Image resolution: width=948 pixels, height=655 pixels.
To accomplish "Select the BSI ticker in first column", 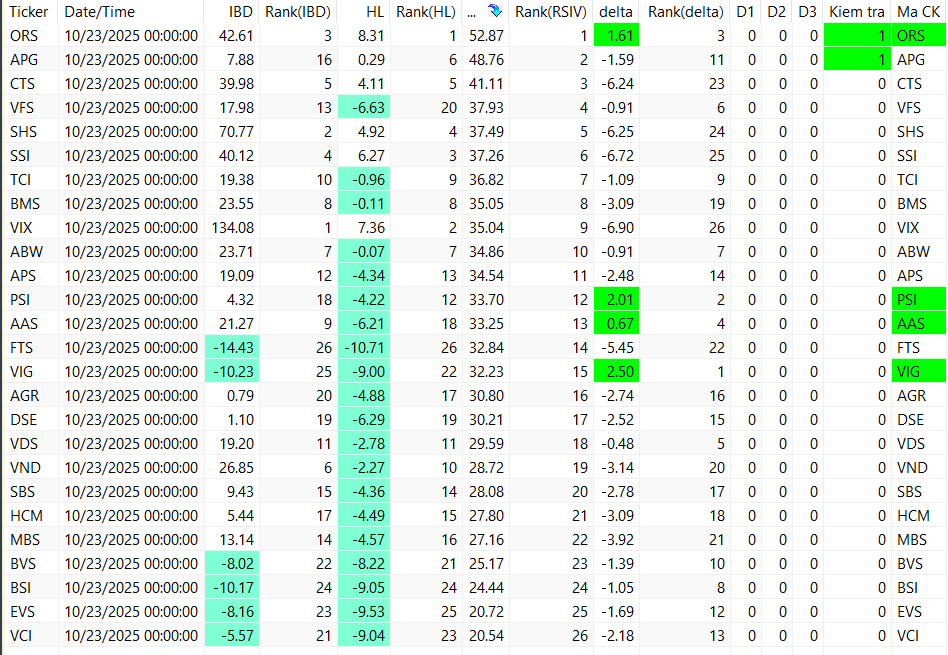I will (x=21, y=588).
